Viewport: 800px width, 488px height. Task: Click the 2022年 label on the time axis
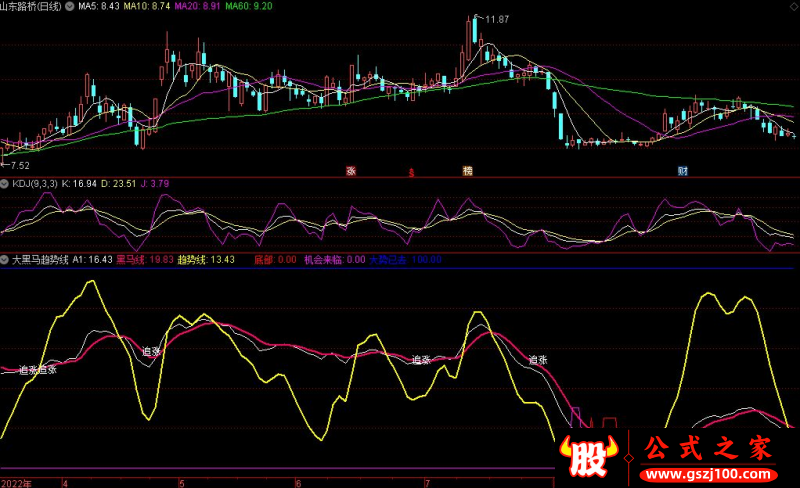point(17,482)
